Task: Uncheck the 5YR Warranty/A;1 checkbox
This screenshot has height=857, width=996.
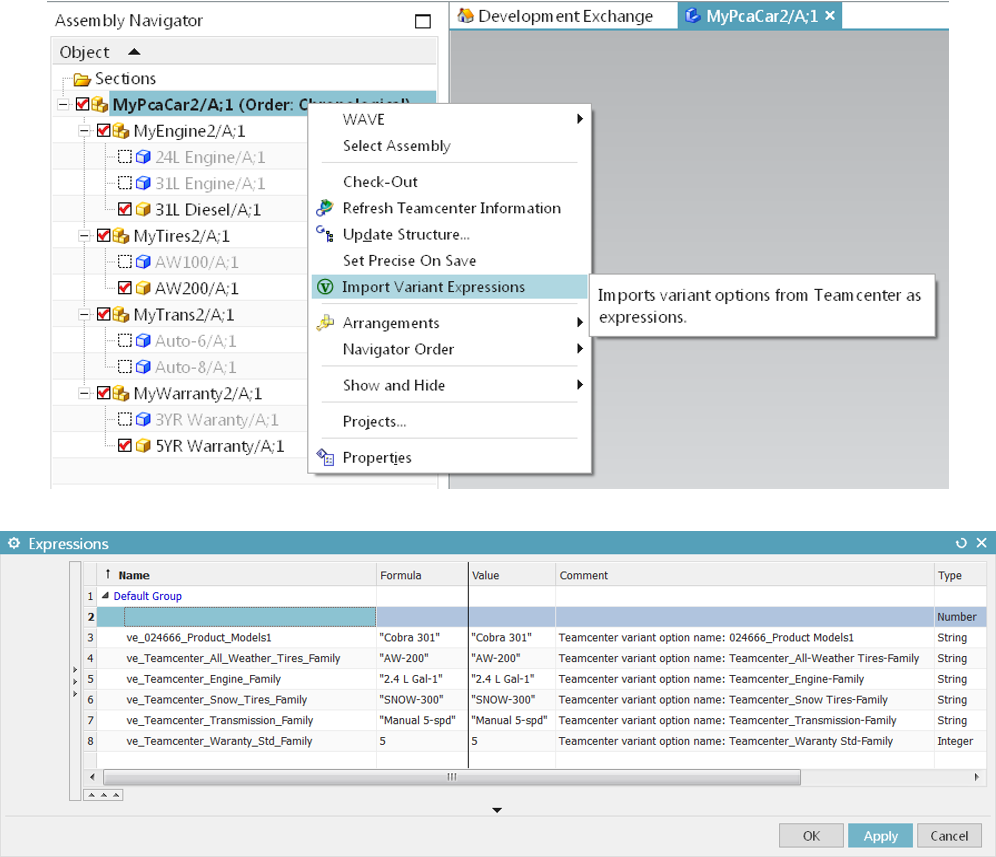Action: coord(125,445)
